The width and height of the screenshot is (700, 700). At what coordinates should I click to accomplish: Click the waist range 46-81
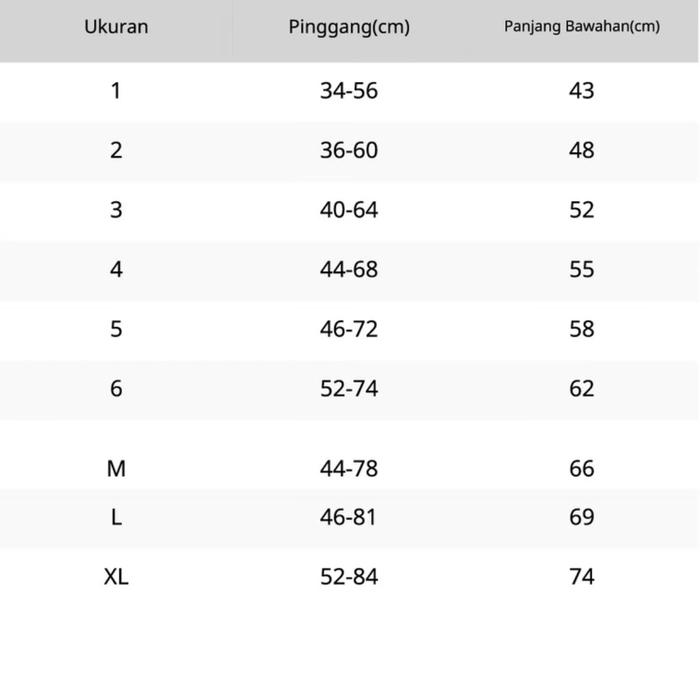point(349,518)
